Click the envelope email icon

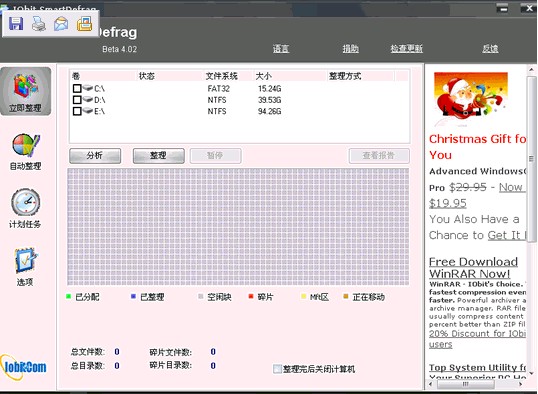pos(61,24)
